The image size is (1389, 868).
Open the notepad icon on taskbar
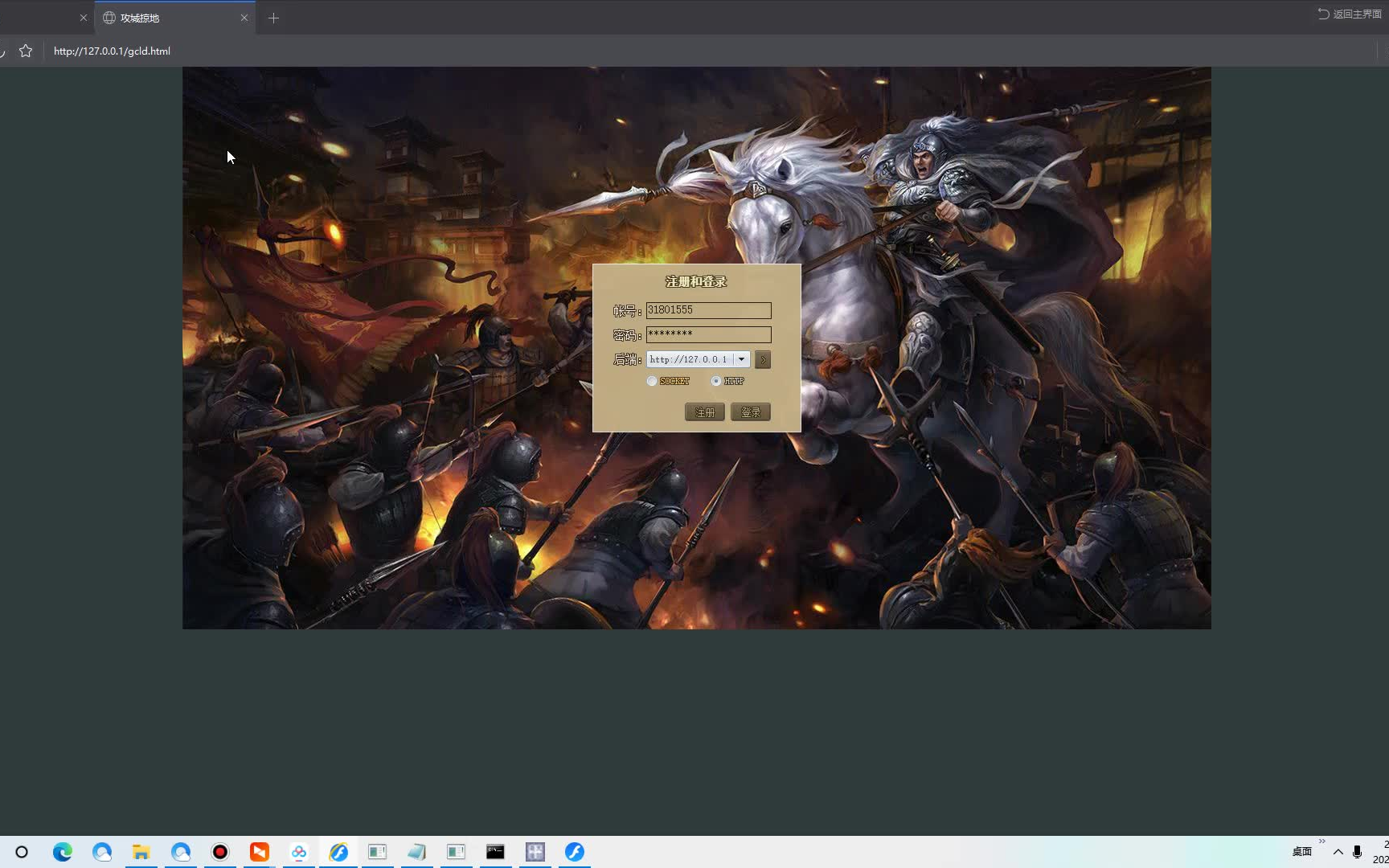click(417, 852)
